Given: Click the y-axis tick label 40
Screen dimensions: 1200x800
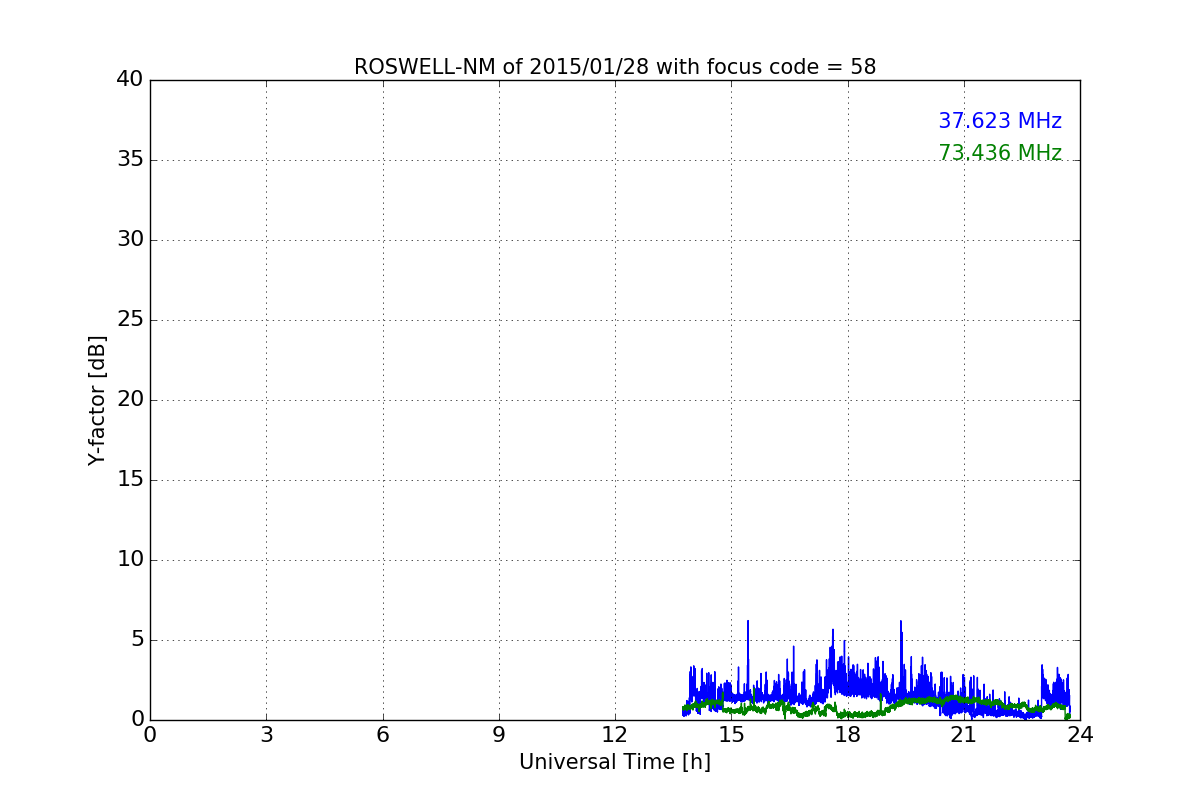Looking at the screenshot, I should coord(130,79).
